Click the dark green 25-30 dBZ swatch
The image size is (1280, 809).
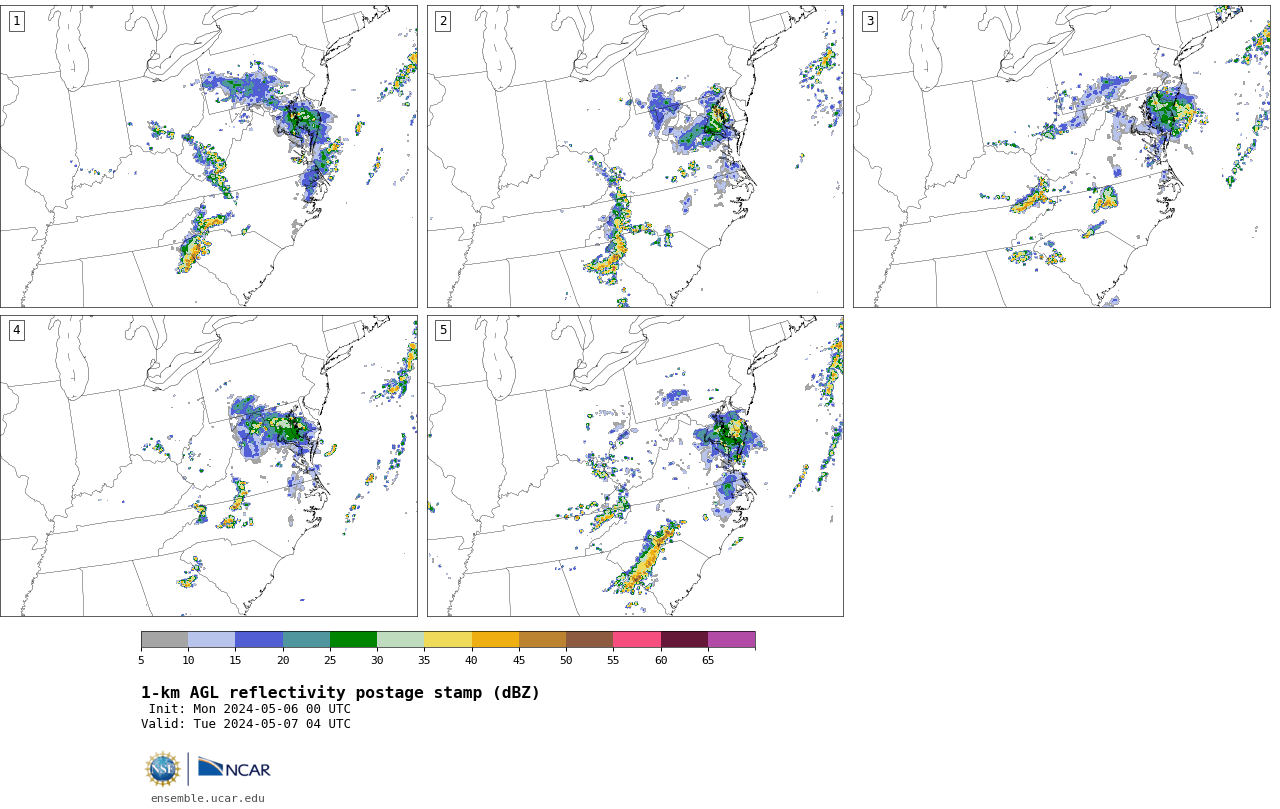[354, 640]
